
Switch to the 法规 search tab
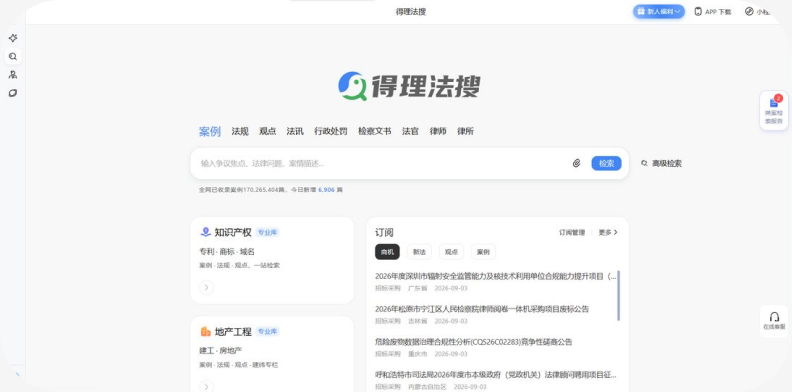[x=240, y=131]
